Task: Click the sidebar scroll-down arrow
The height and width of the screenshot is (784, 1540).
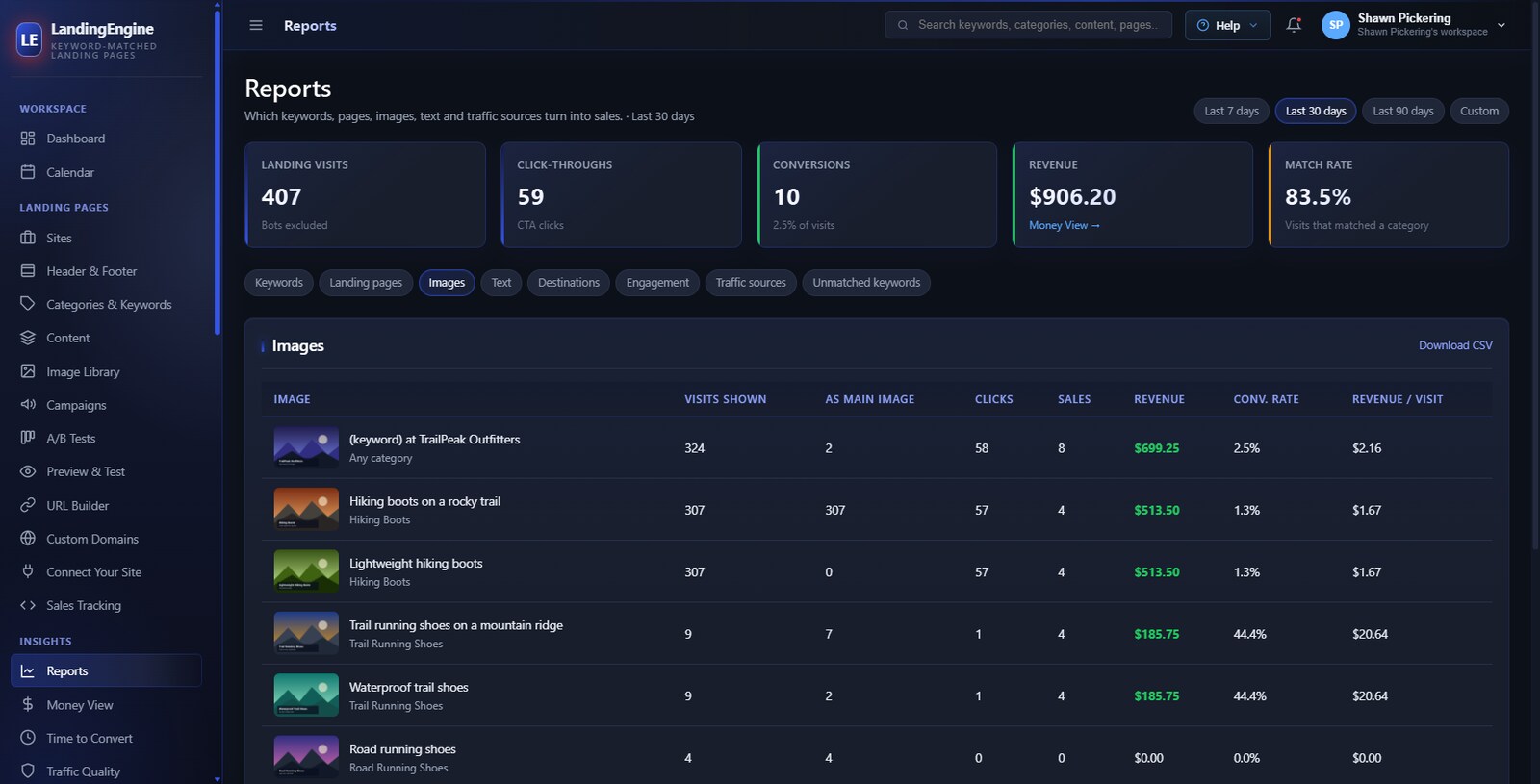Action: 218,779
